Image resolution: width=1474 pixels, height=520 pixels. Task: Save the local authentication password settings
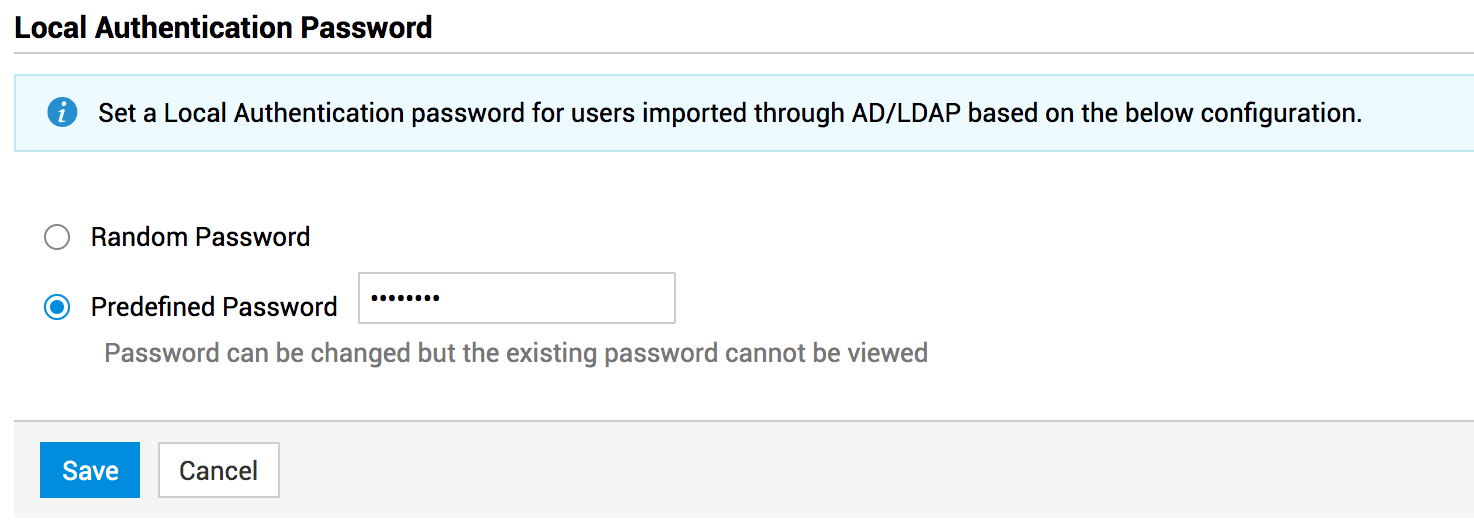(90, 470)
